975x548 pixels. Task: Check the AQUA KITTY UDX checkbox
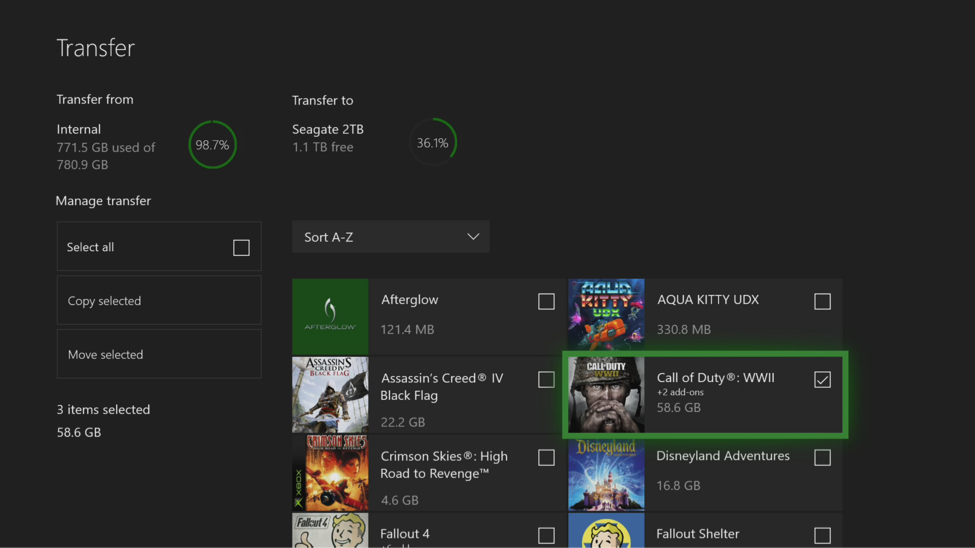(x=822, y=302)
